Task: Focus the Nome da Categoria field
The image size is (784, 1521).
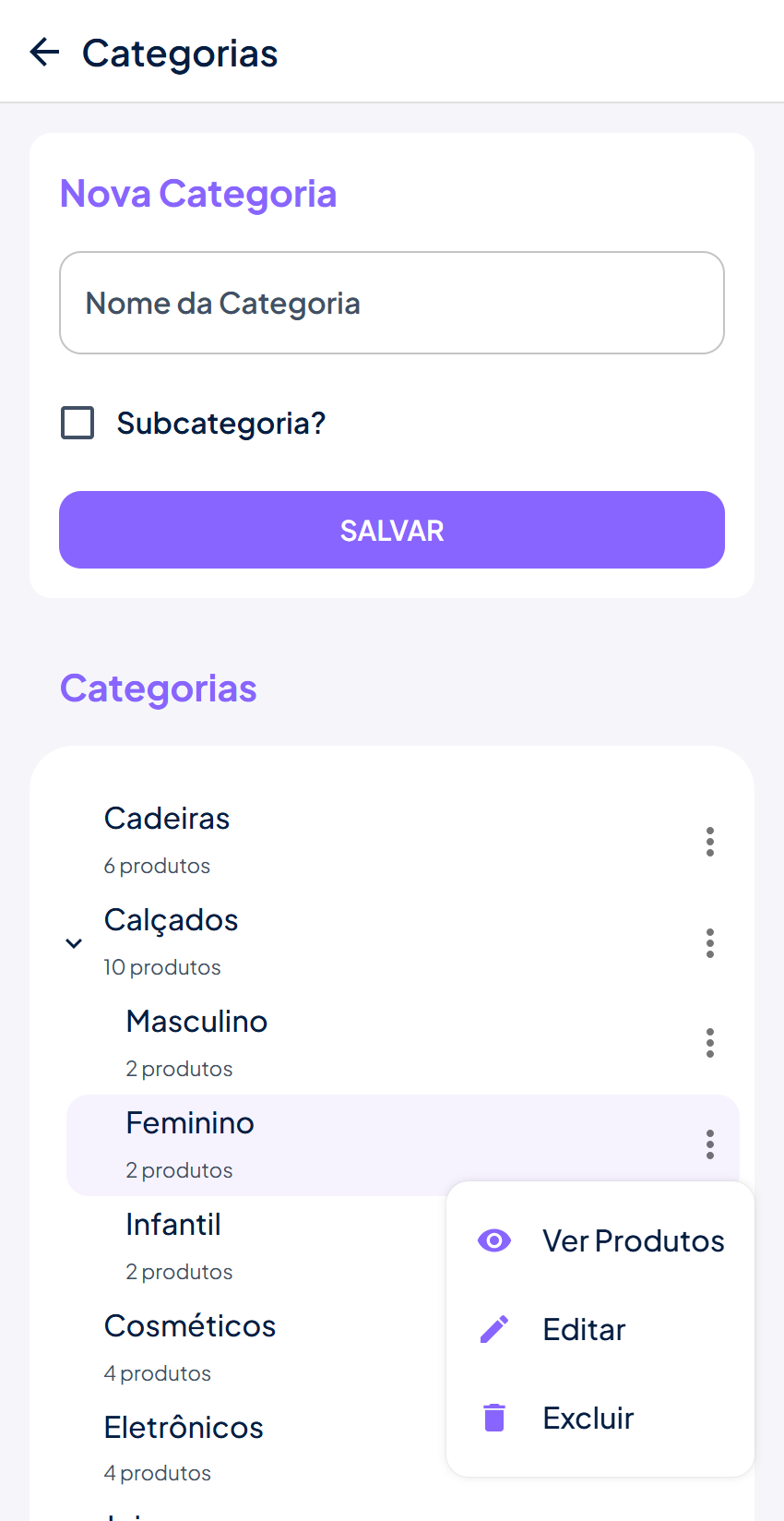Action: pyautogui.click(x=391, y=303)
